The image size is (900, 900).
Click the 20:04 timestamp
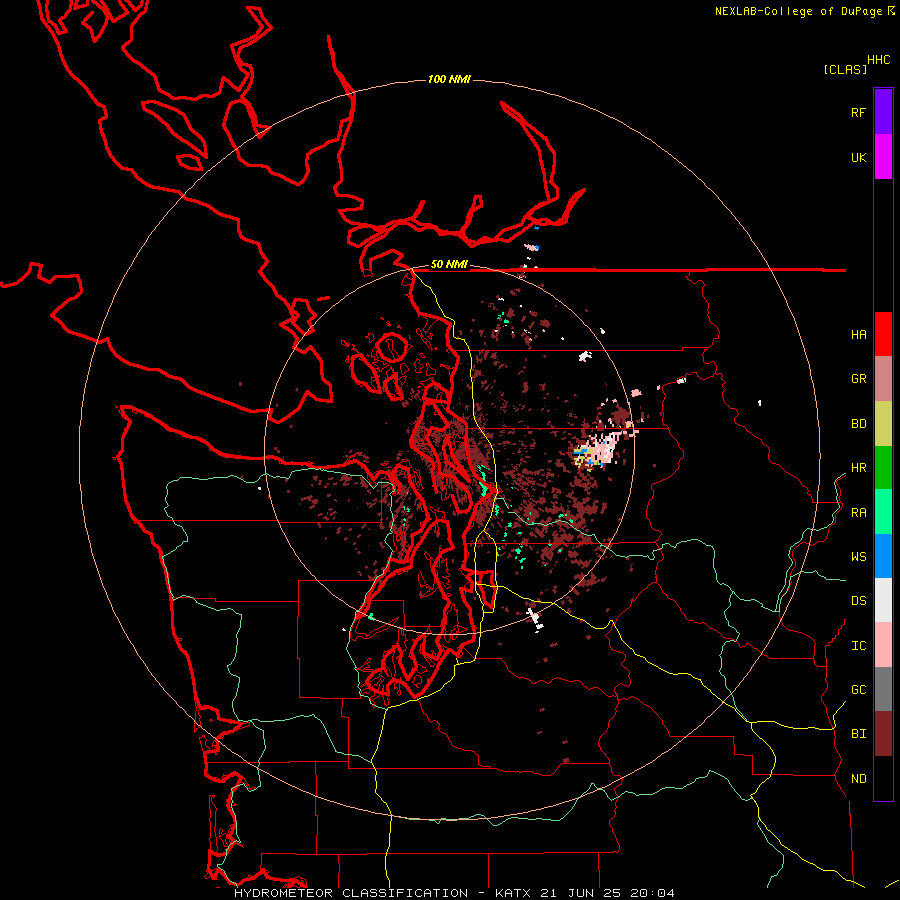pyautogui.click(x=652, y=893)
